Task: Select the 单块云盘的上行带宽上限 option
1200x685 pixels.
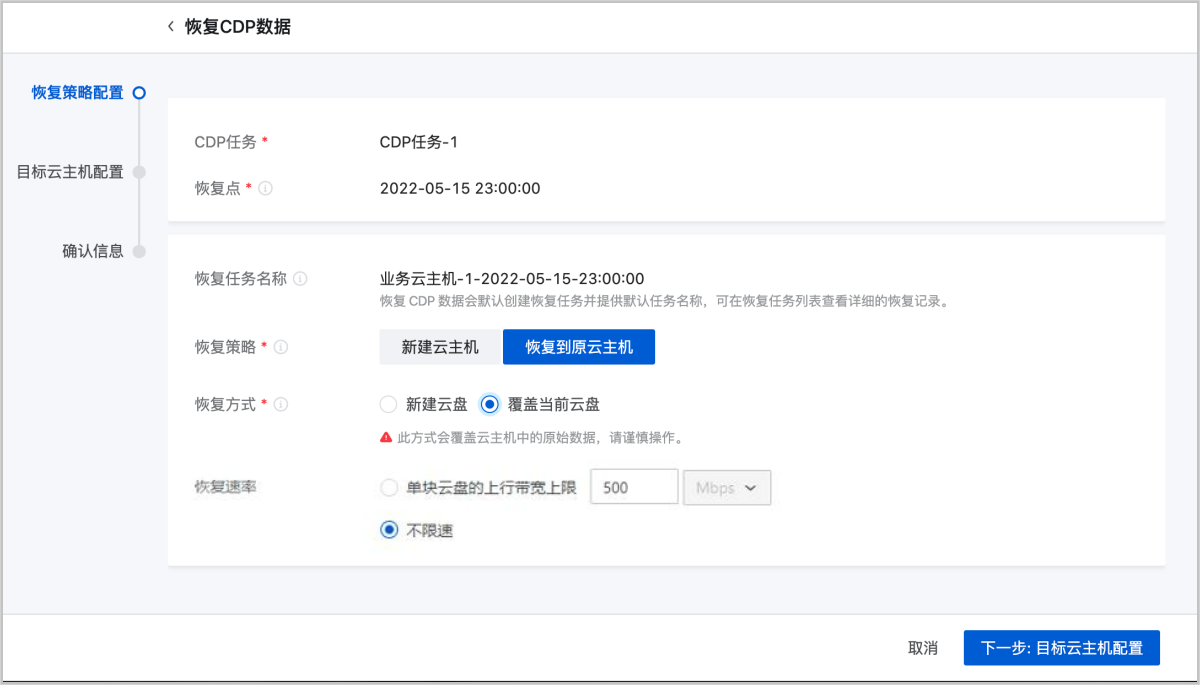Action: pyautogui.click(x=388, y=486)
